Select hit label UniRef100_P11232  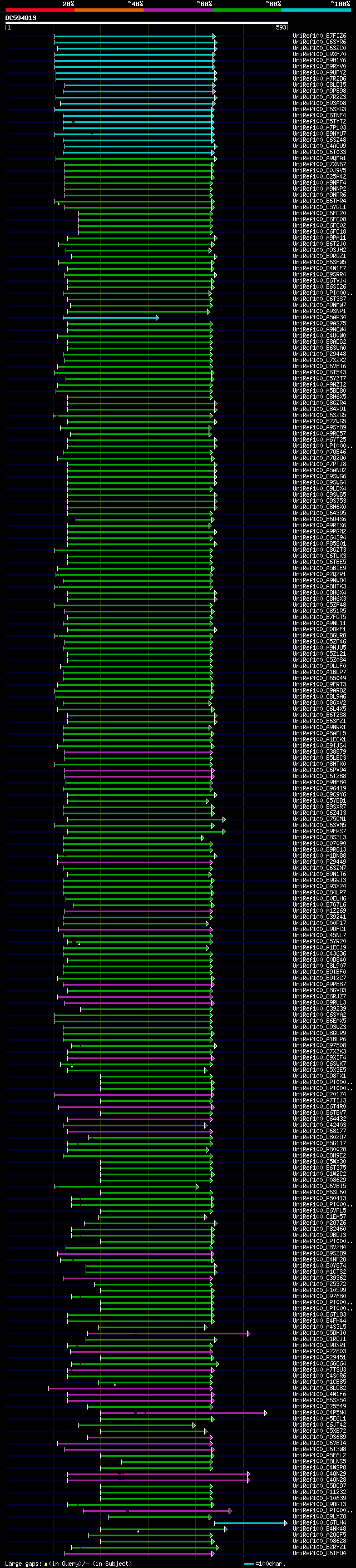(319, 1492)
